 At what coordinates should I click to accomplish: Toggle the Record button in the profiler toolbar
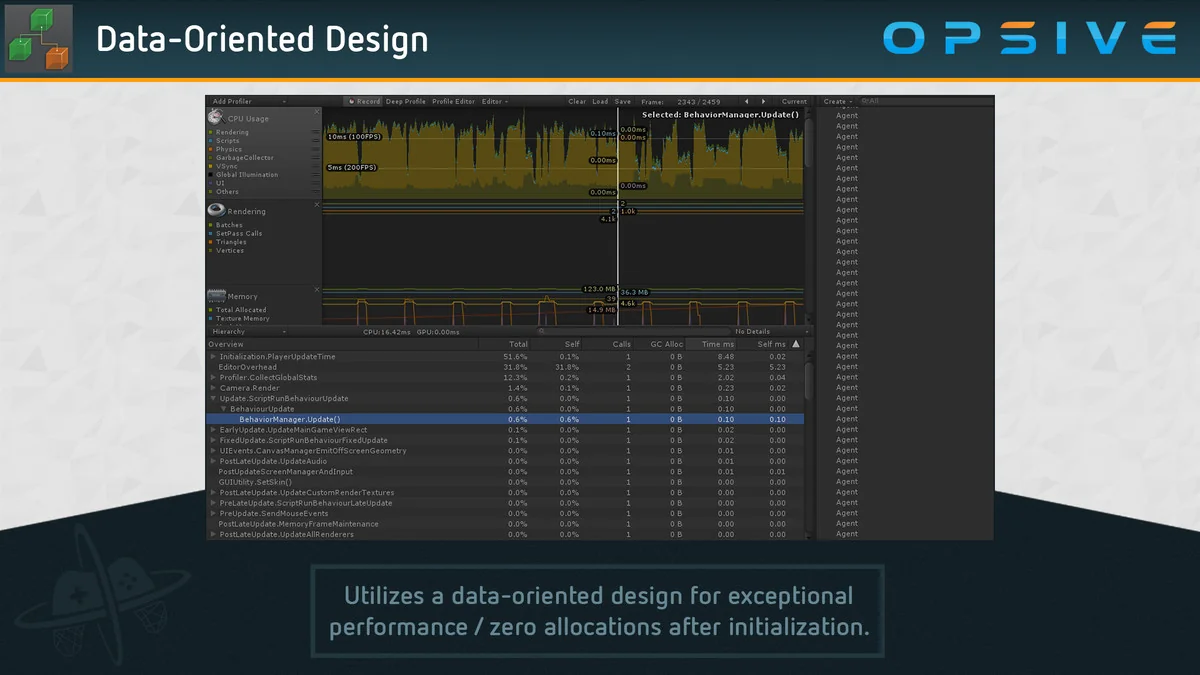pos(368,101)
